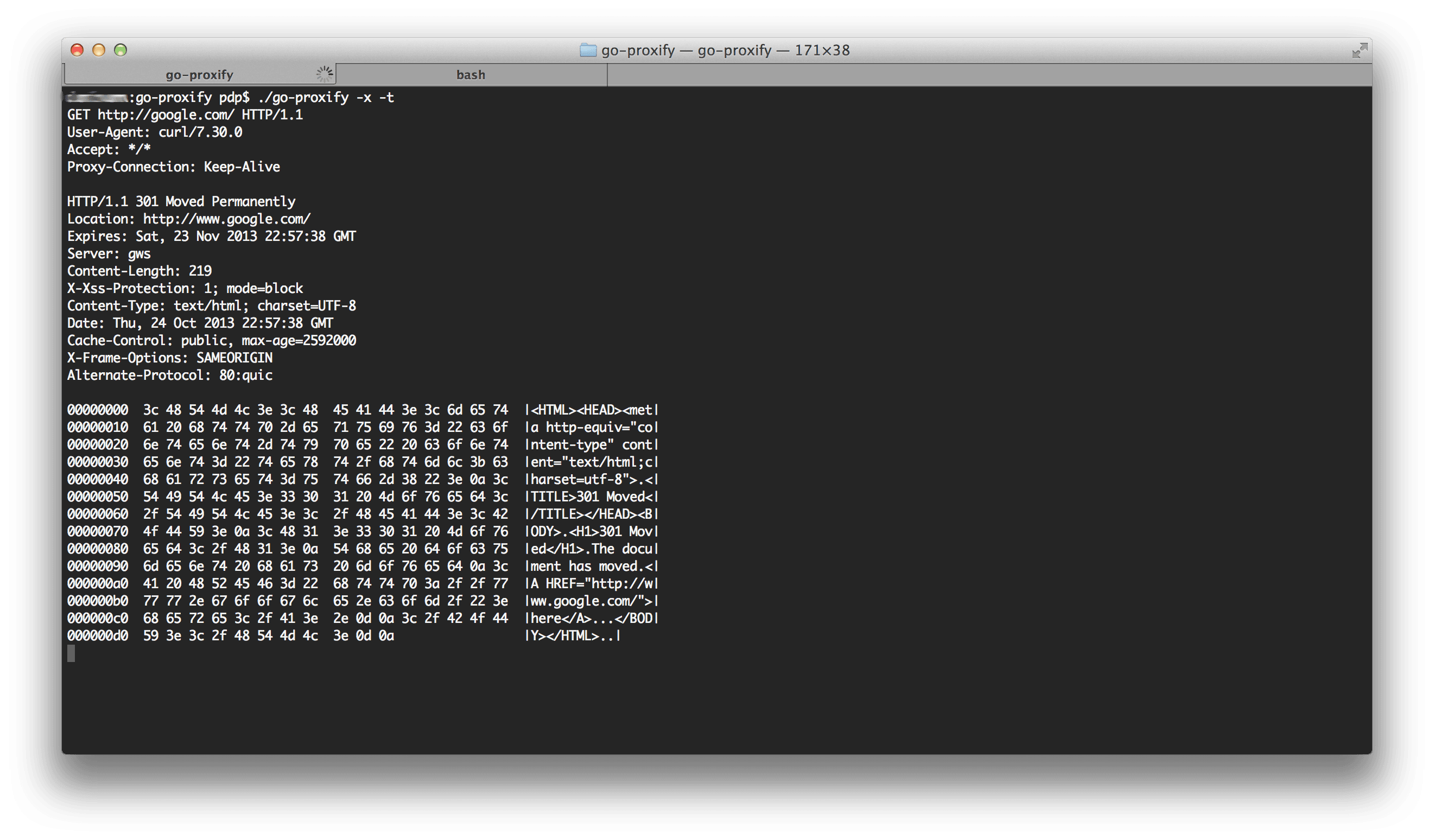Click 'HTTP/1.1 301 Moved Permanently' line
Image resolution: width=1434 pixels, height=840 pixels.
181,202
